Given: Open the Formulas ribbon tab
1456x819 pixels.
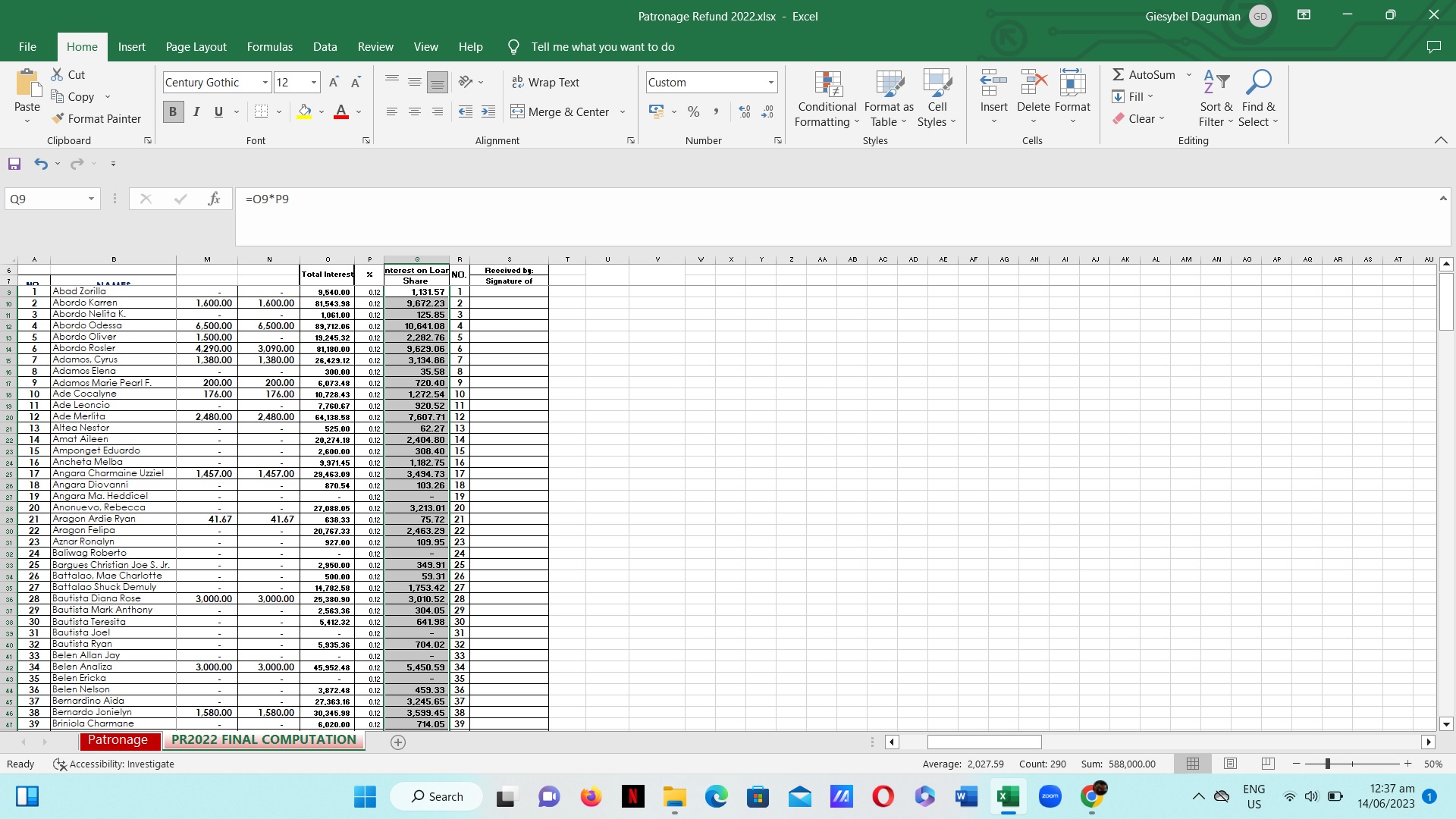Looking at the screenshot, I should [x=269, y=47].
